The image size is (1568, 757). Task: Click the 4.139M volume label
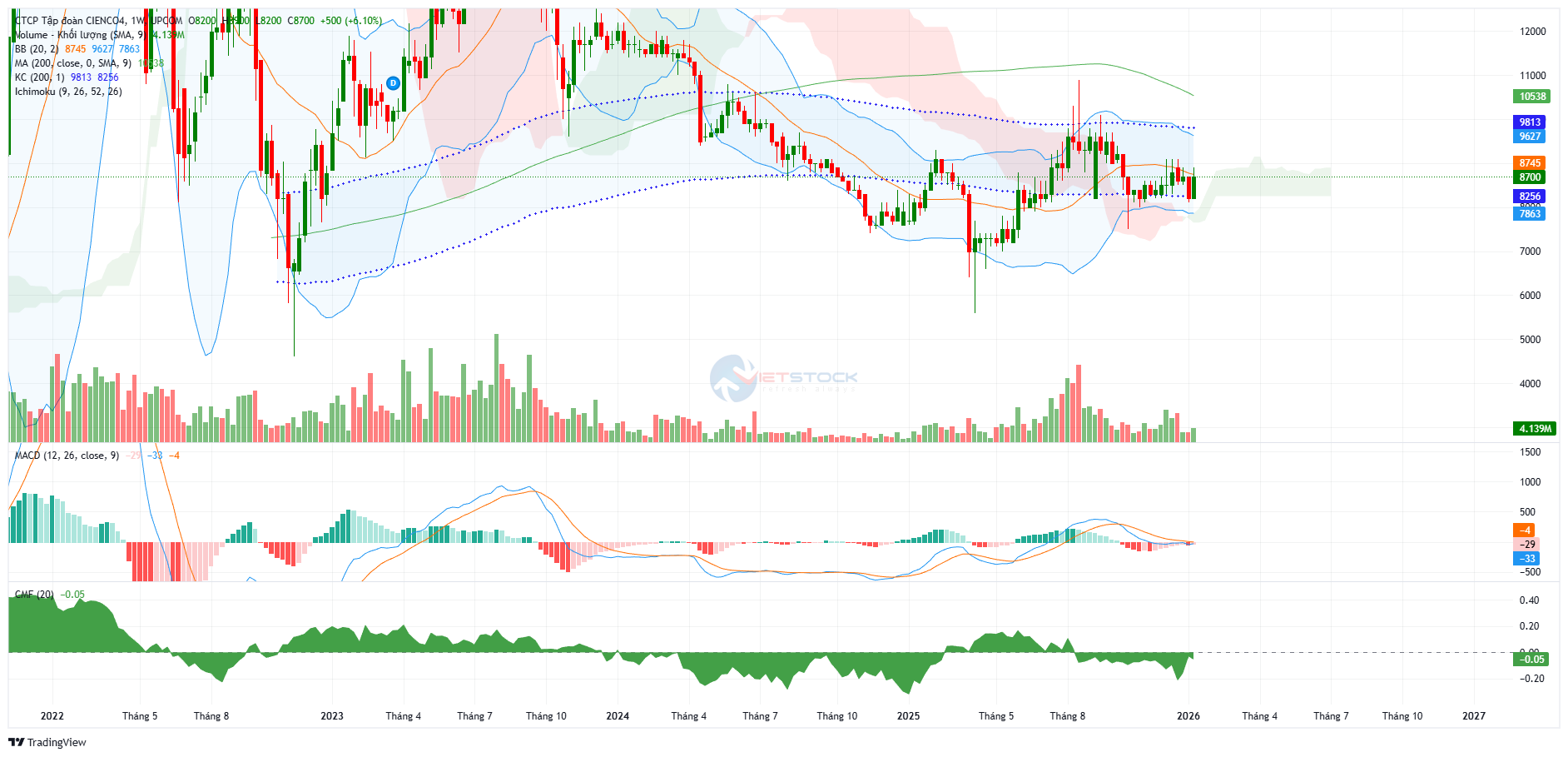click(x=1534, y=429)
